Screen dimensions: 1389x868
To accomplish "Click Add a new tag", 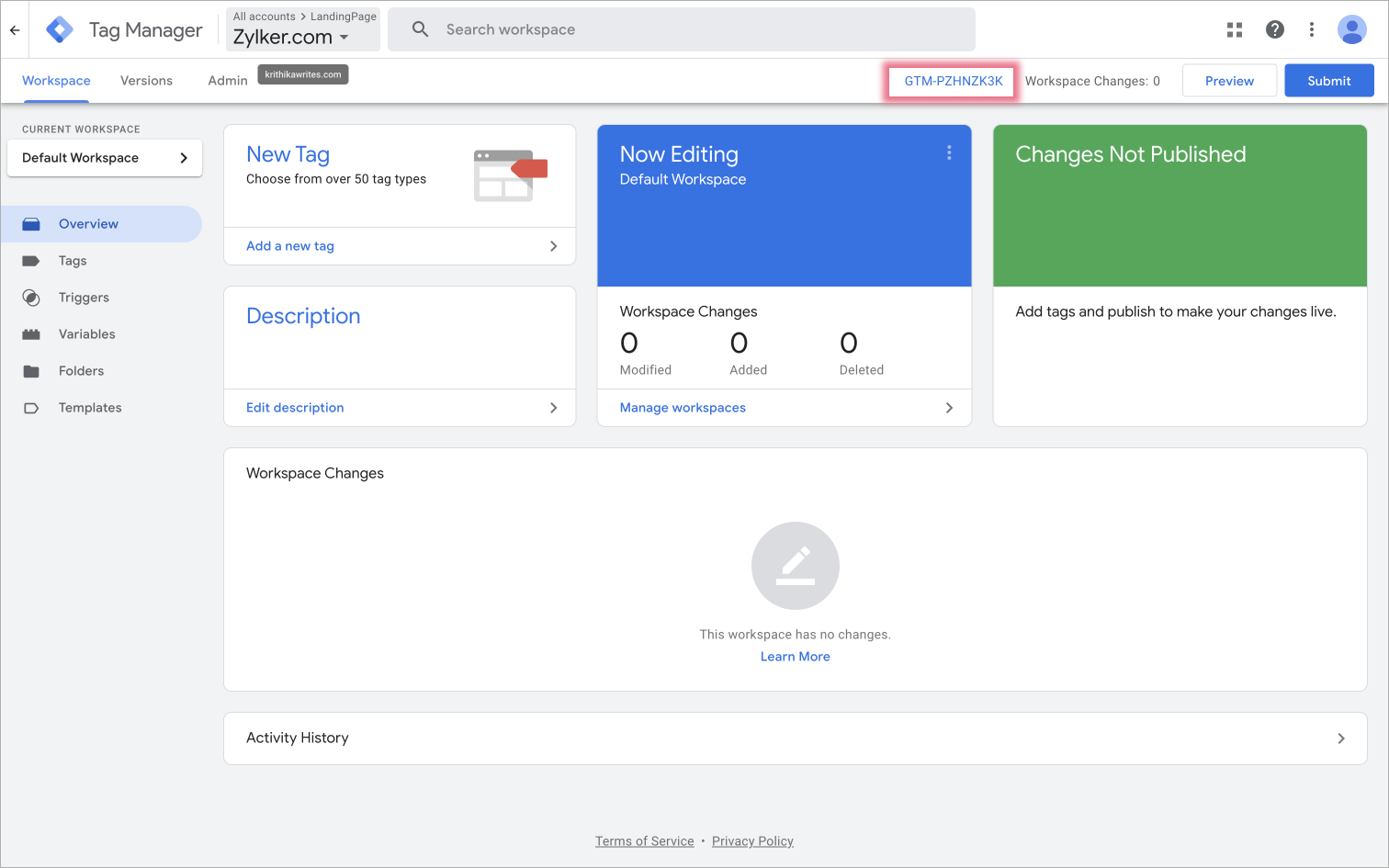I will [x=290, y=246].
